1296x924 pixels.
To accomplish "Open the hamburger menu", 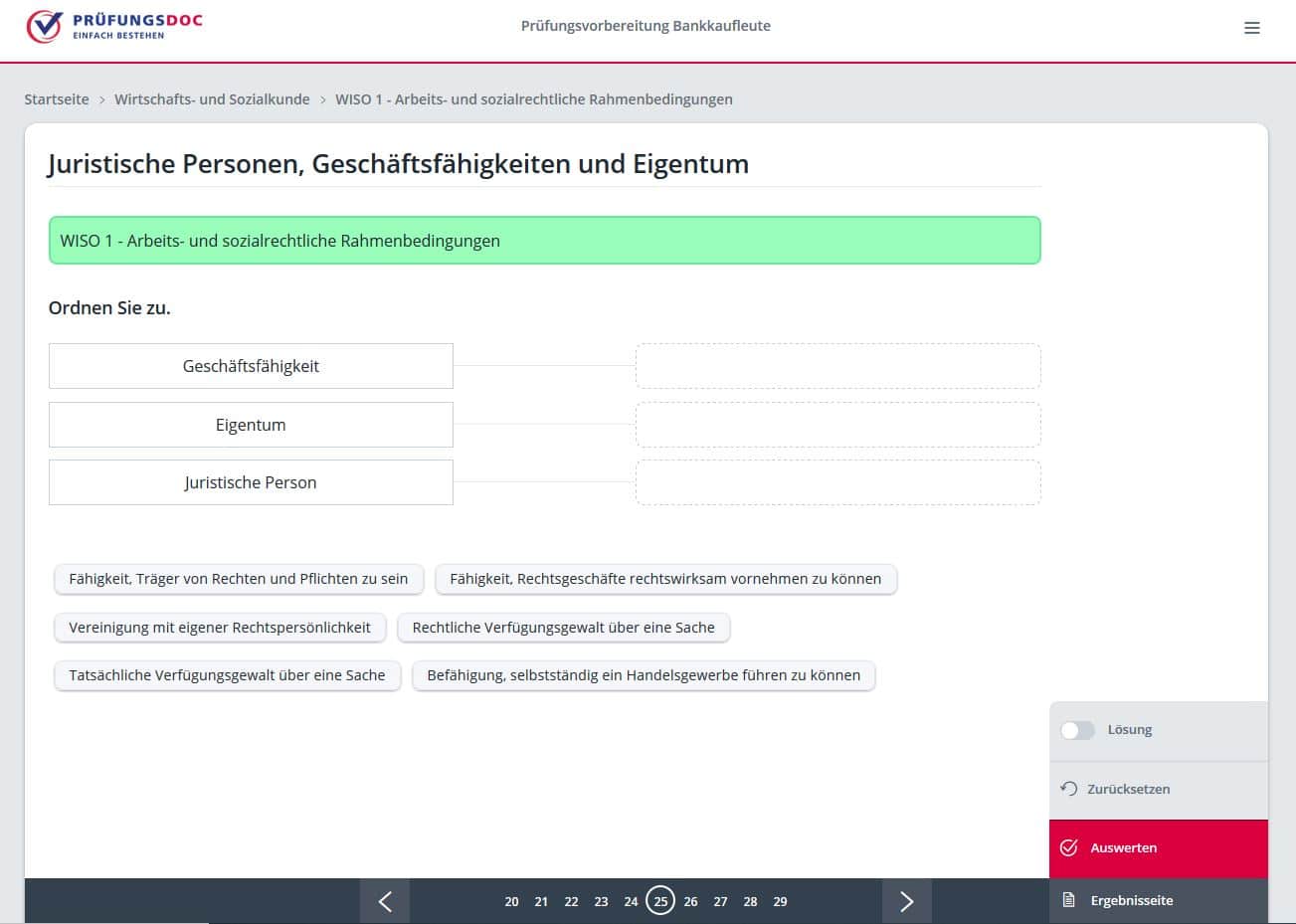I will 1252,28.
